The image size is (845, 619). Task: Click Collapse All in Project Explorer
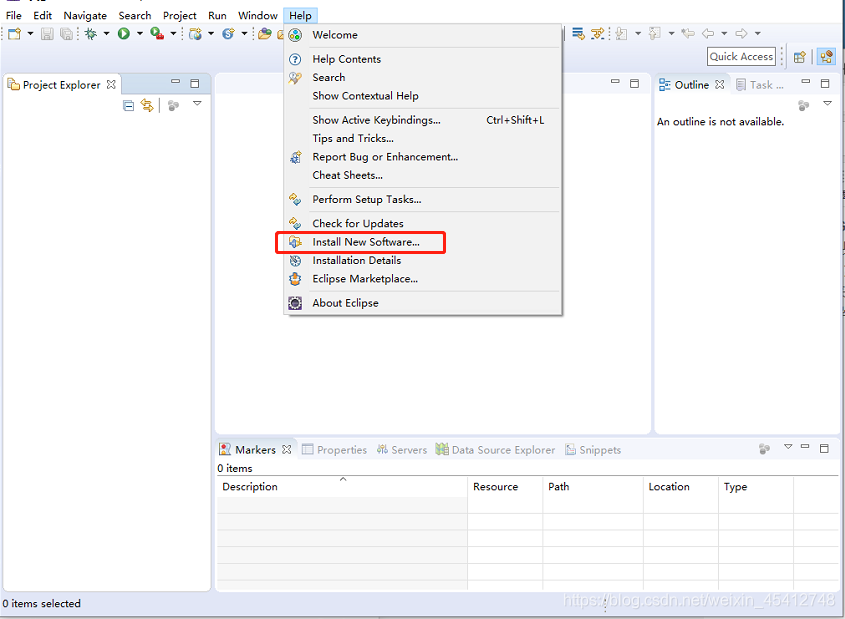coord(128,106)
